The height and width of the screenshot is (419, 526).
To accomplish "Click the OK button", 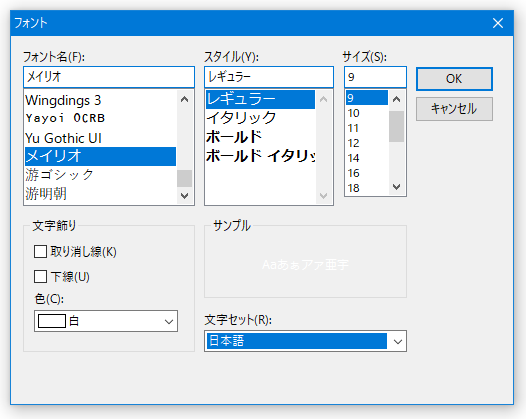I will pos(454,79).
